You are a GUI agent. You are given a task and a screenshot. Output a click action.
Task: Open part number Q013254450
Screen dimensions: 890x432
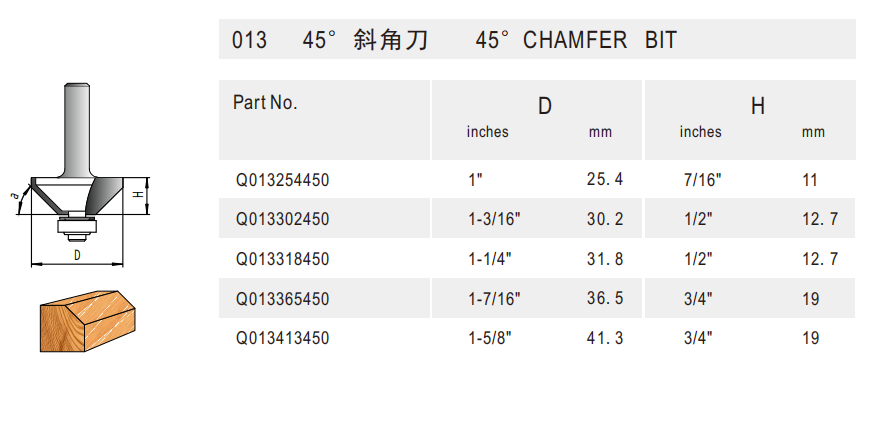click(x=283, y=181)
